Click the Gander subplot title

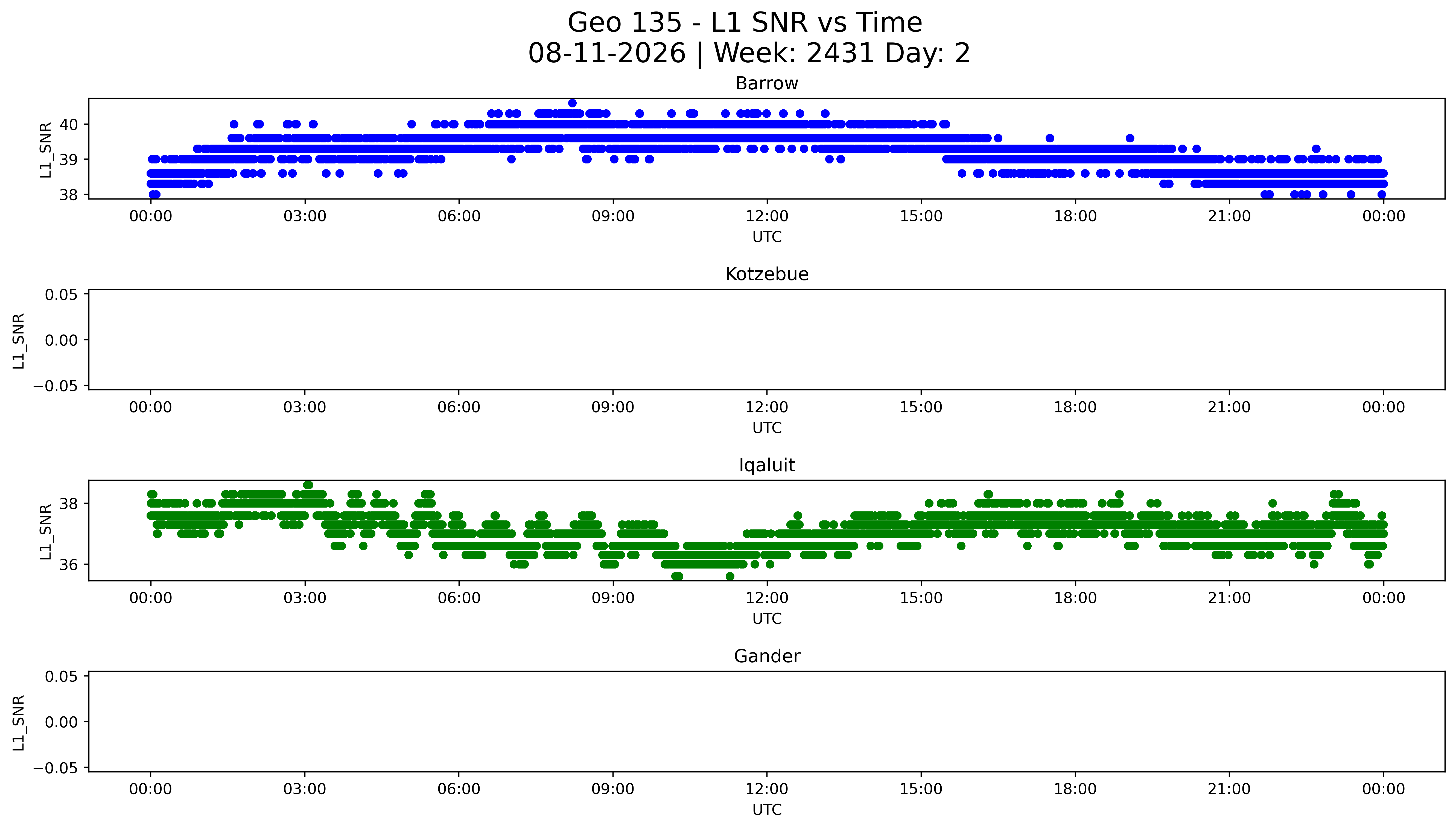pos(766,657)
